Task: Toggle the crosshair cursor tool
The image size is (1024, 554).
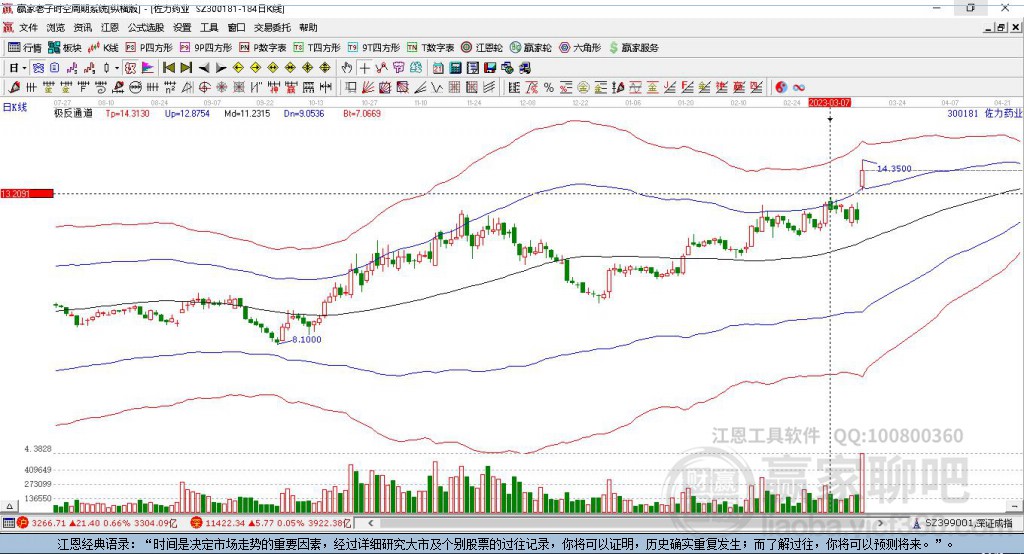Action: pyautogui.click(x=364, y=68)
